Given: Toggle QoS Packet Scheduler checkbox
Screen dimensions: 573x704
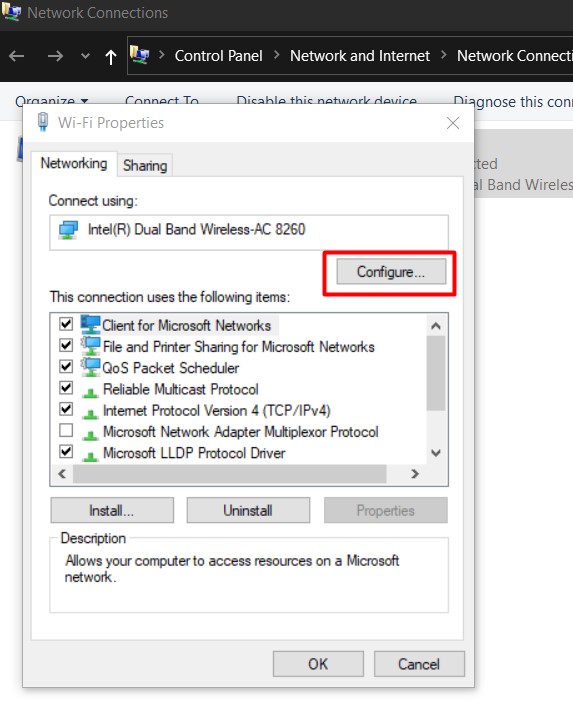Looking at the screenshot, I should tap(66, 366).
